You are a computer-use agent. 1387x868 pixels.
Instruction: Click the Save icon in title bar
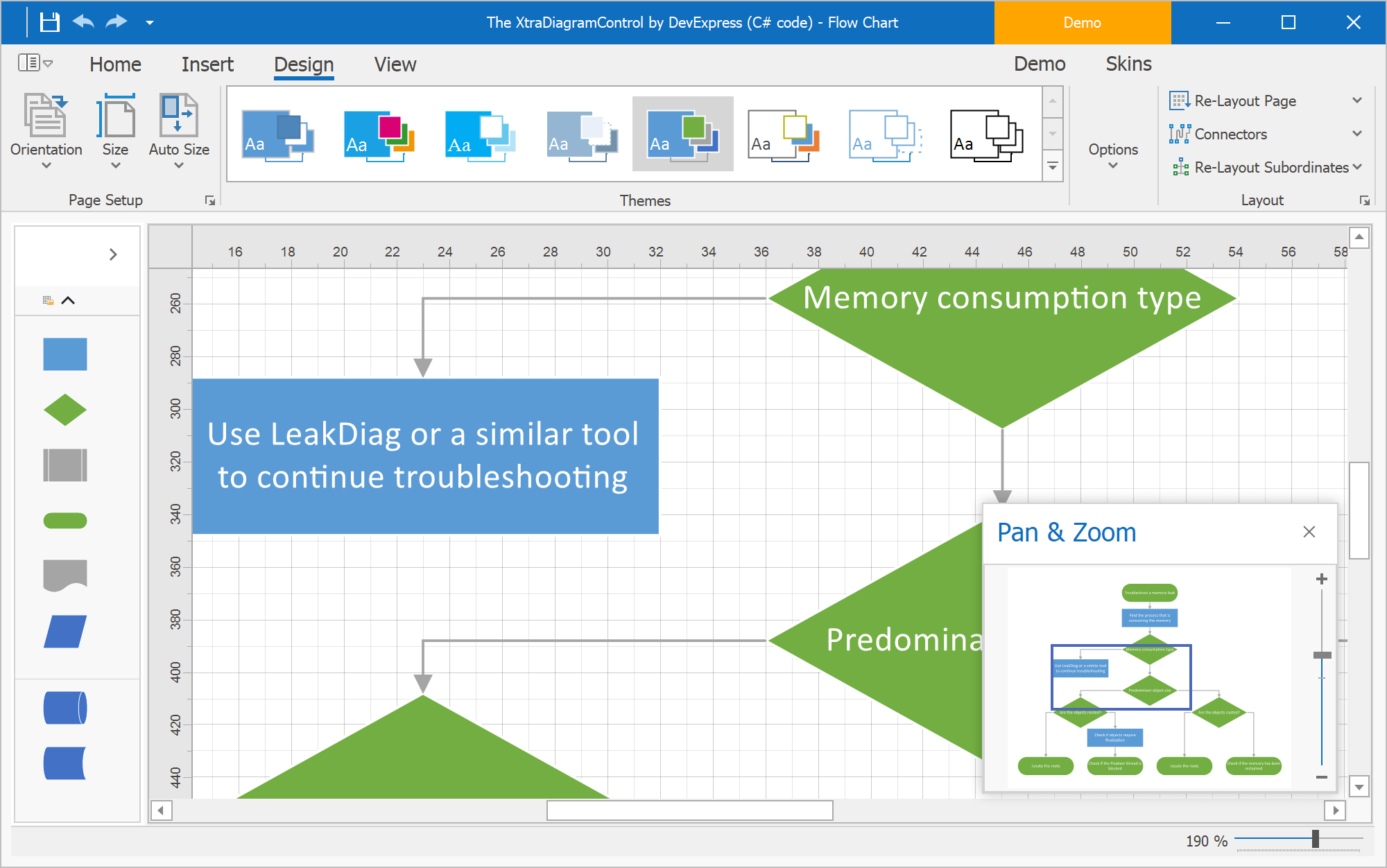[x=49, y=22]
